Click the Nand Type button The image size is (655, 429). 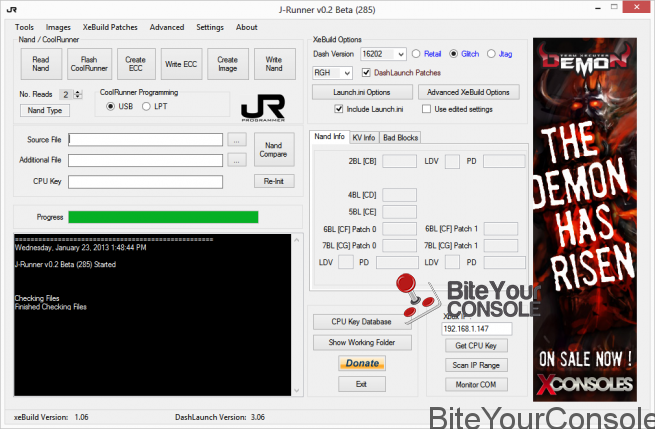click(x=45, y=110)
